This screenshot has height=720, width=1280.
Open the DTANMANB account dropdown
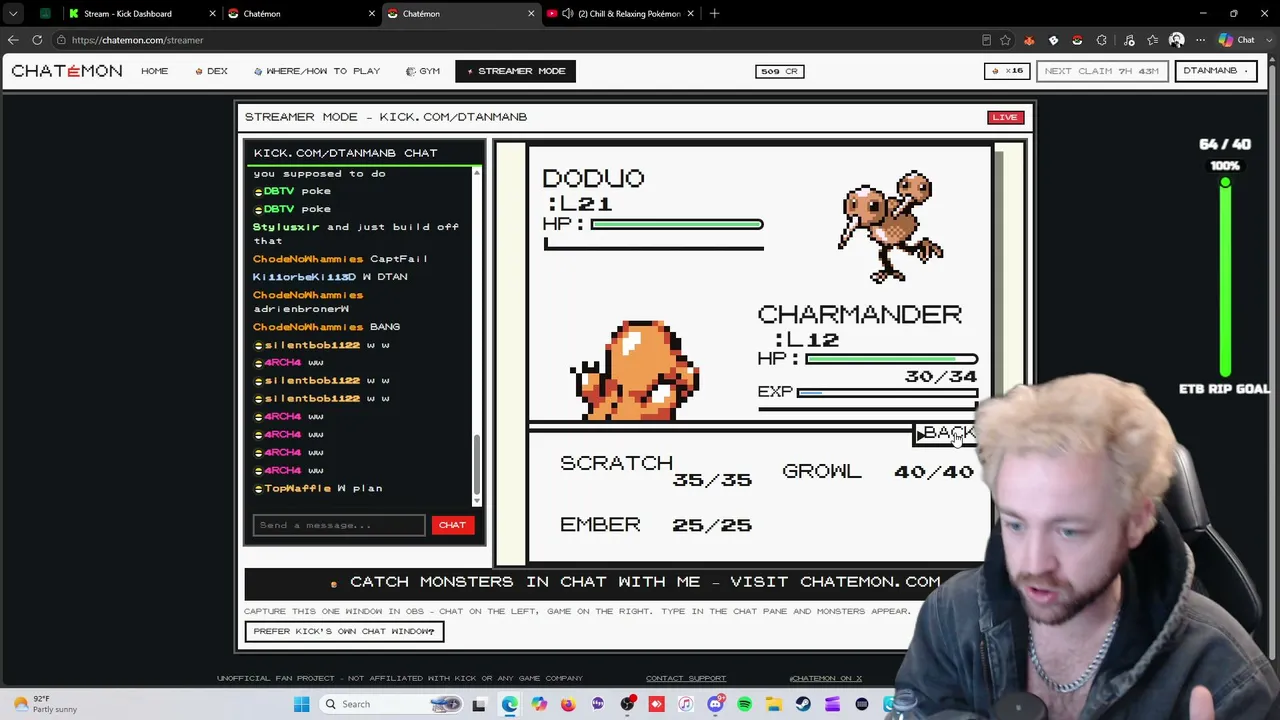tap(1216, 71)
